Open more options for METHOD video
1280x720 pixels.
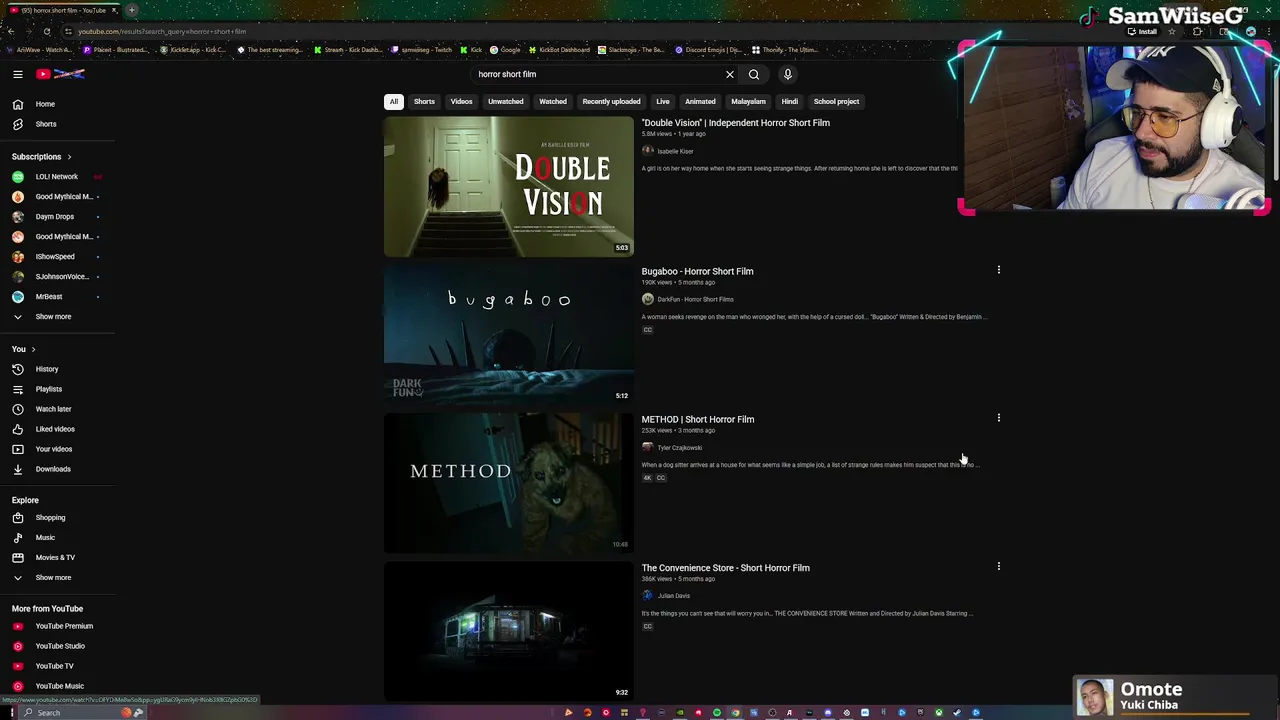tap(998, 418)
